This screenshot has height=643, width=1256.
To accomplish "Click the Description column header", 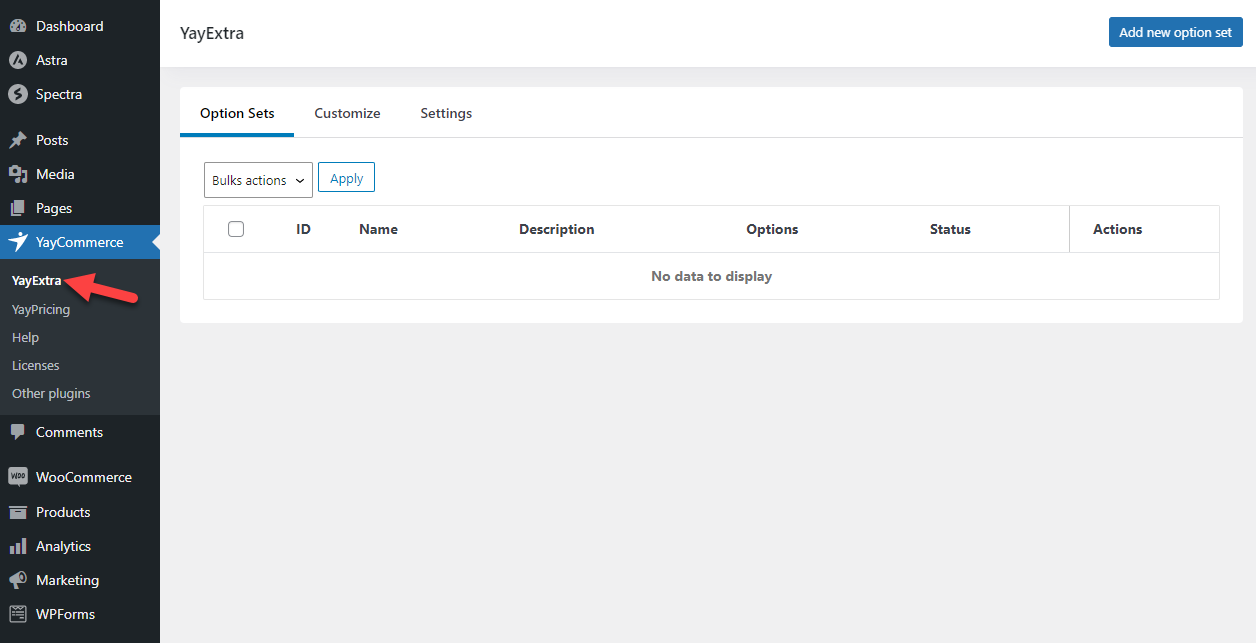I will point(556,229).
